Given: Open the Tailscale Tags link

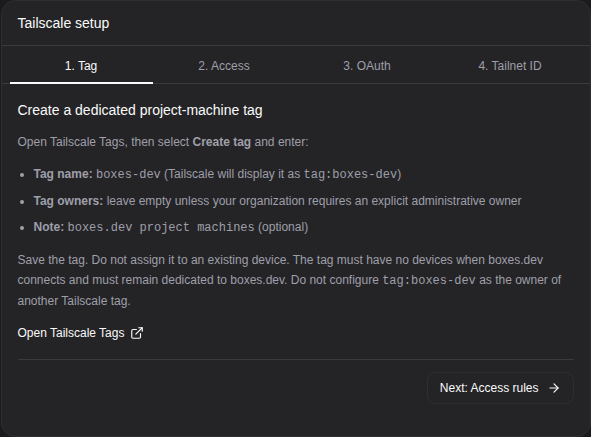Looking at the screenshot, I should (80, 333).
